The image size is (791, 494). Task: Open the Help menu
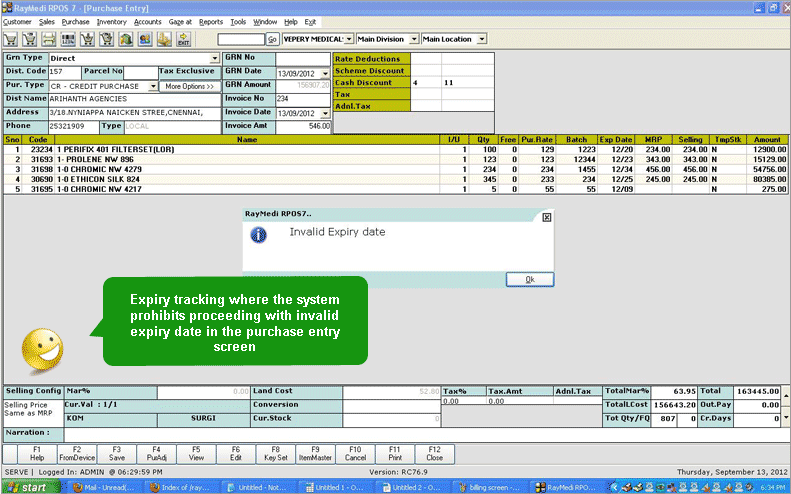(x=291, y=22)
